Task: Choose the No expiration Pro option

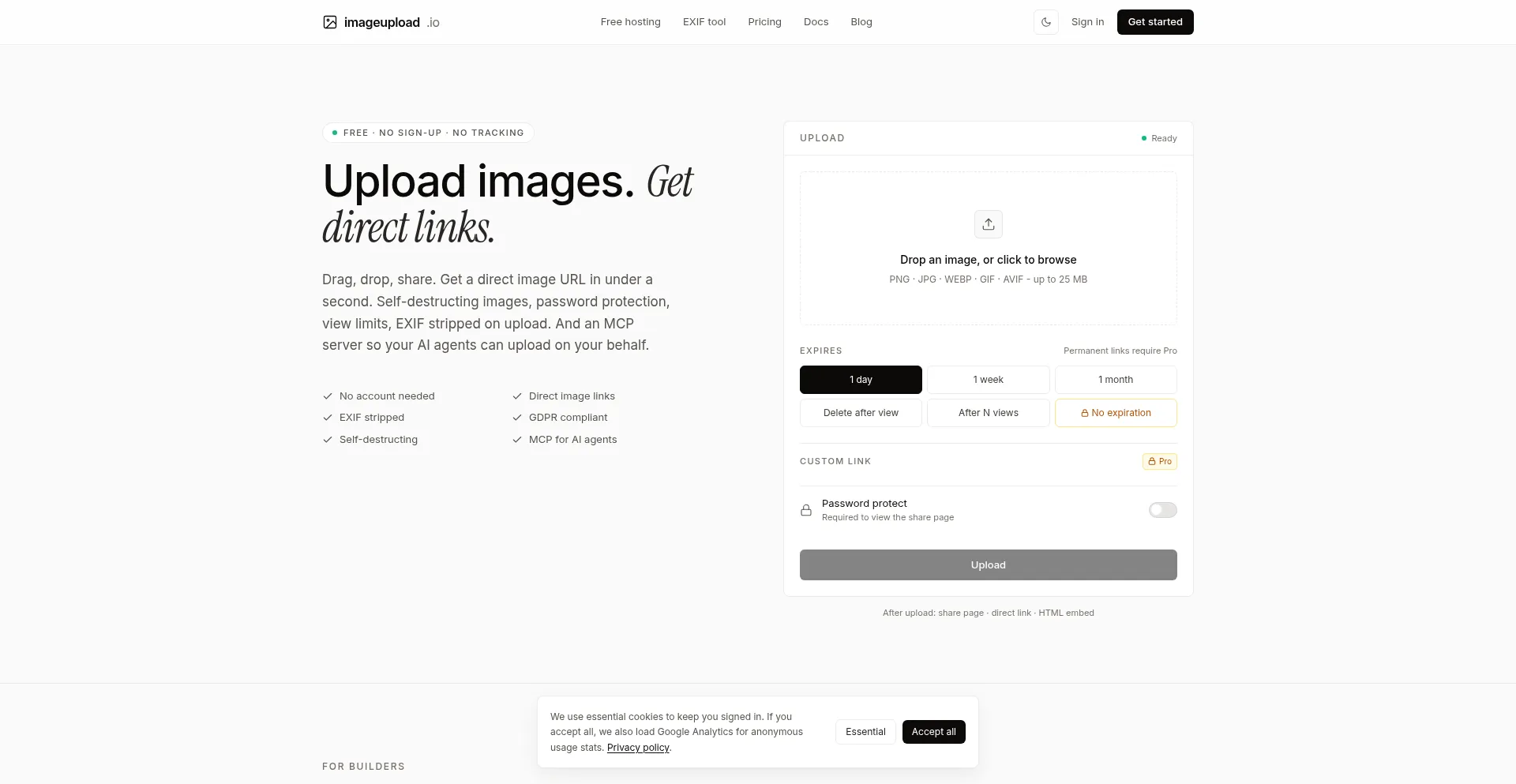Action: 1116,413
